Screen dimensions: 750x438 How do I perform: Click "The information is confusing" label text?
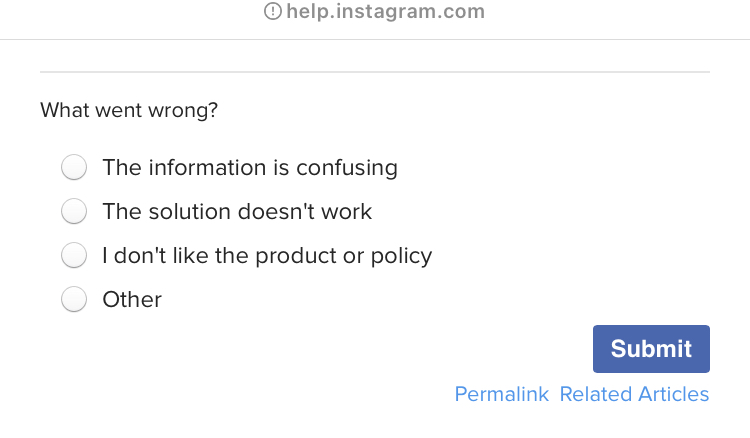click(249, 168)
